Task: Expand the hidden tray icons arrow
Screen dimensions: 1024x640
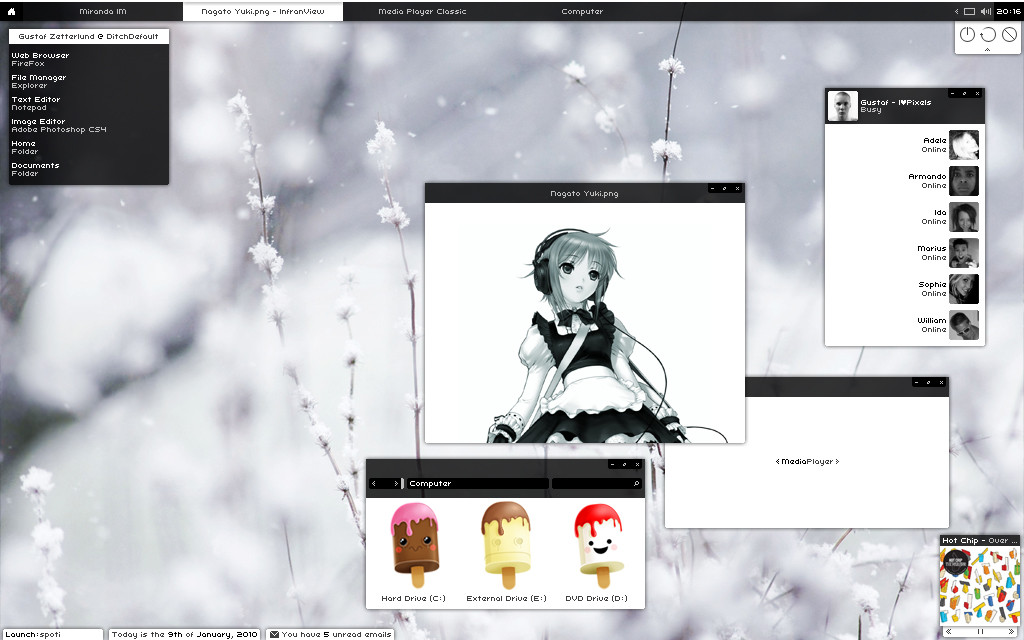Action: pos(957,11)
